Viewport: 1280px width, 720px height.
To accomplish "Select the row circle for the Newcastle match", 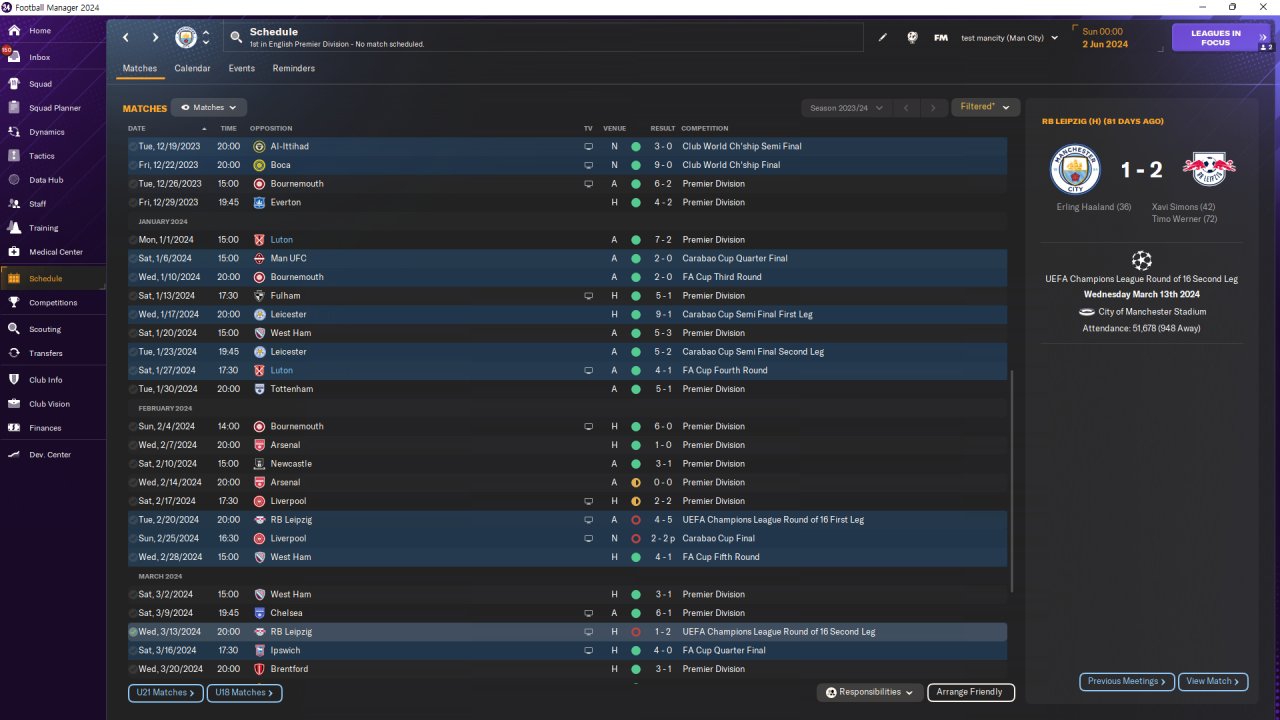I will point(133,464).
